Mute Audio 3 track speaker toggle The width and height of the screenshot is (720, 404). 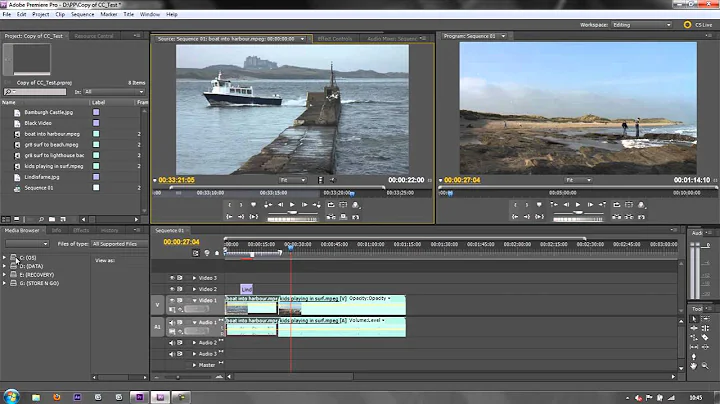tap(172, 354)
